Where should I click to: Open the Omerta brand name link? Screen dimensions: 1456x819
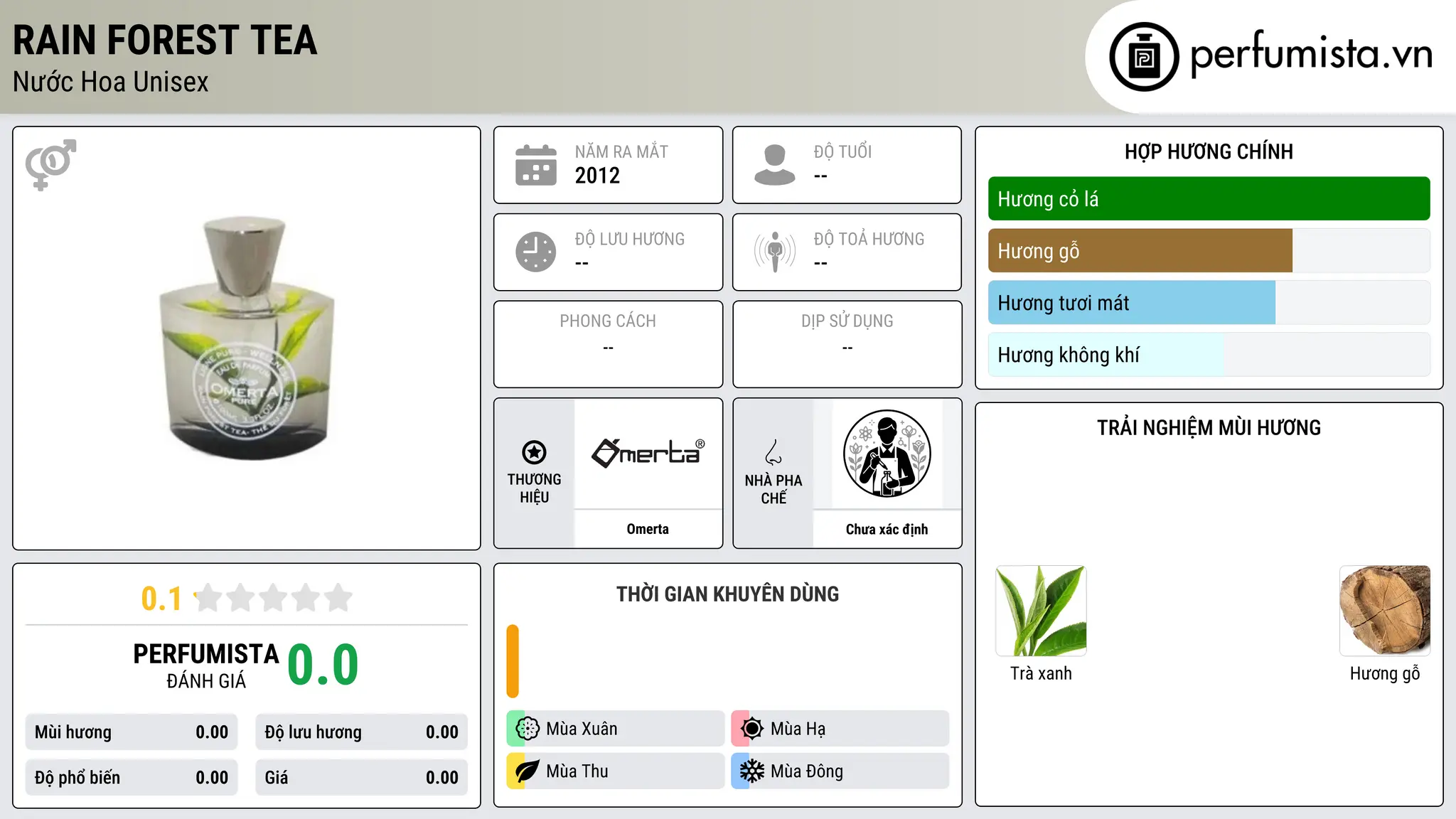[x=648, y=529]
